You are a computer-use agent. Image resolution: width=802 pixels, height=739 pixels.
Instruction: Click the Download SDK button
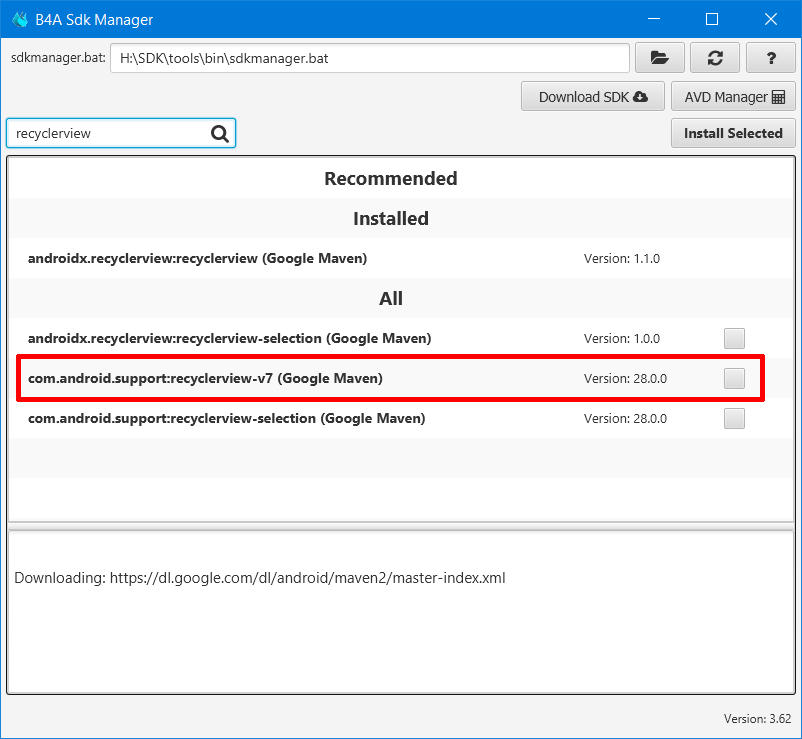pyautogui.click(x=592, y=97)
